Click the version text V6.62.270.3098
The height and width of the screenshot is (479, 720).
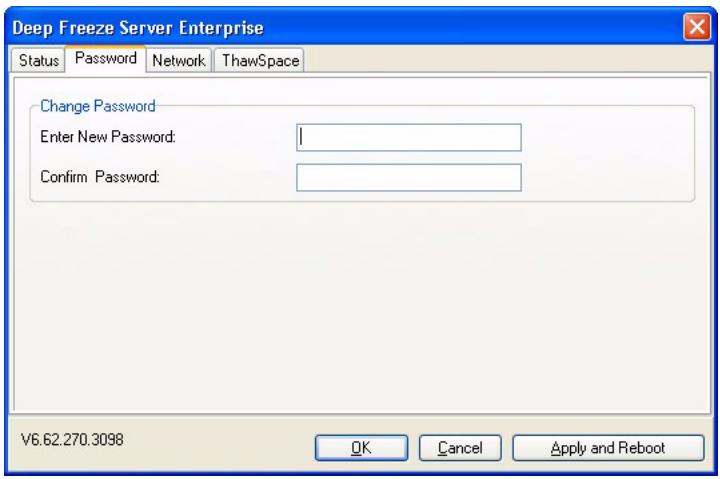tap(72, 440)
